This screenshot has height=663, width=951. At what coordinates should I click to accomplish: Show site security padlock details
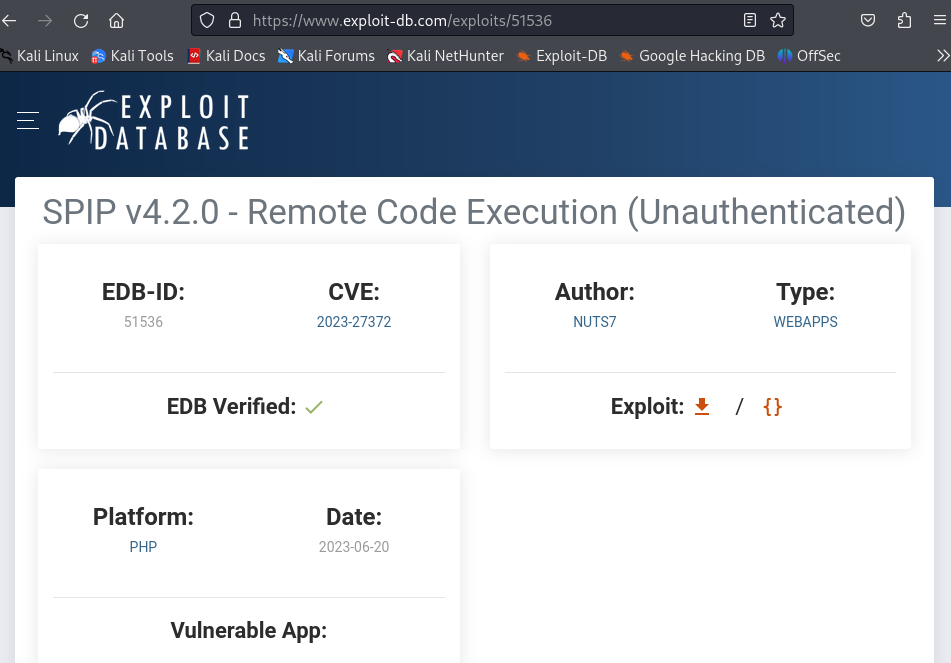pos(235,21)
